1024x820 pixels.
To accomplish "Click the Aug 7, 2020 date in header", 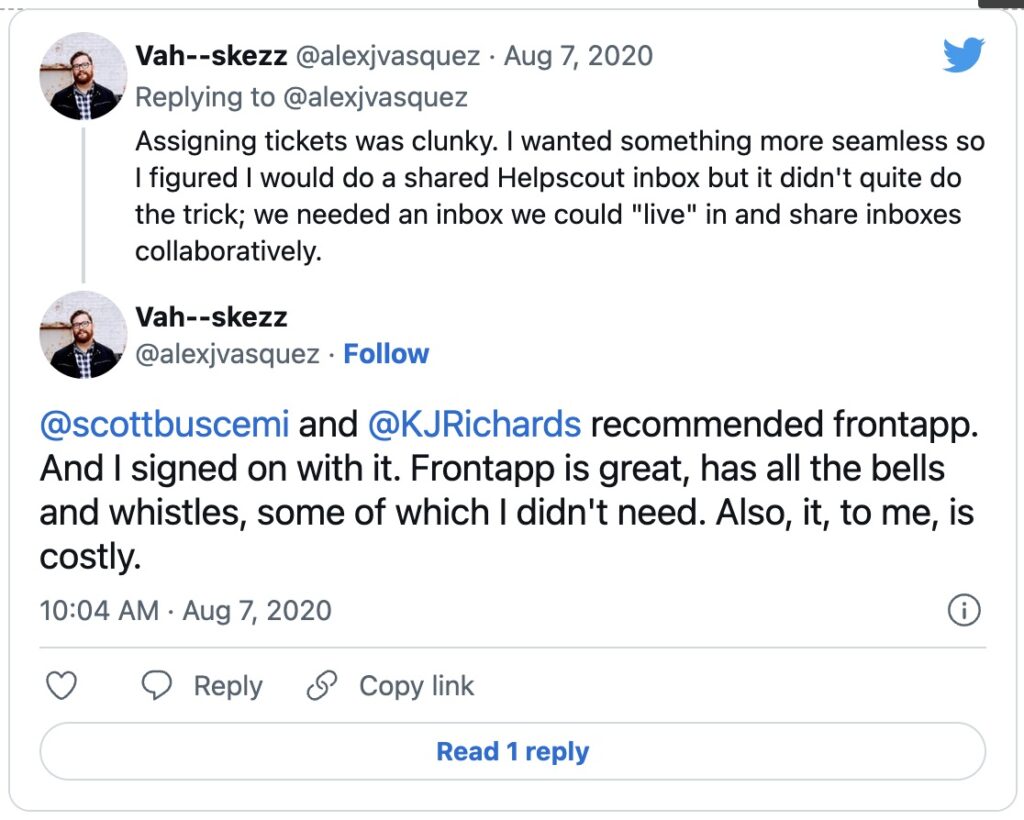I will point(578,56).
